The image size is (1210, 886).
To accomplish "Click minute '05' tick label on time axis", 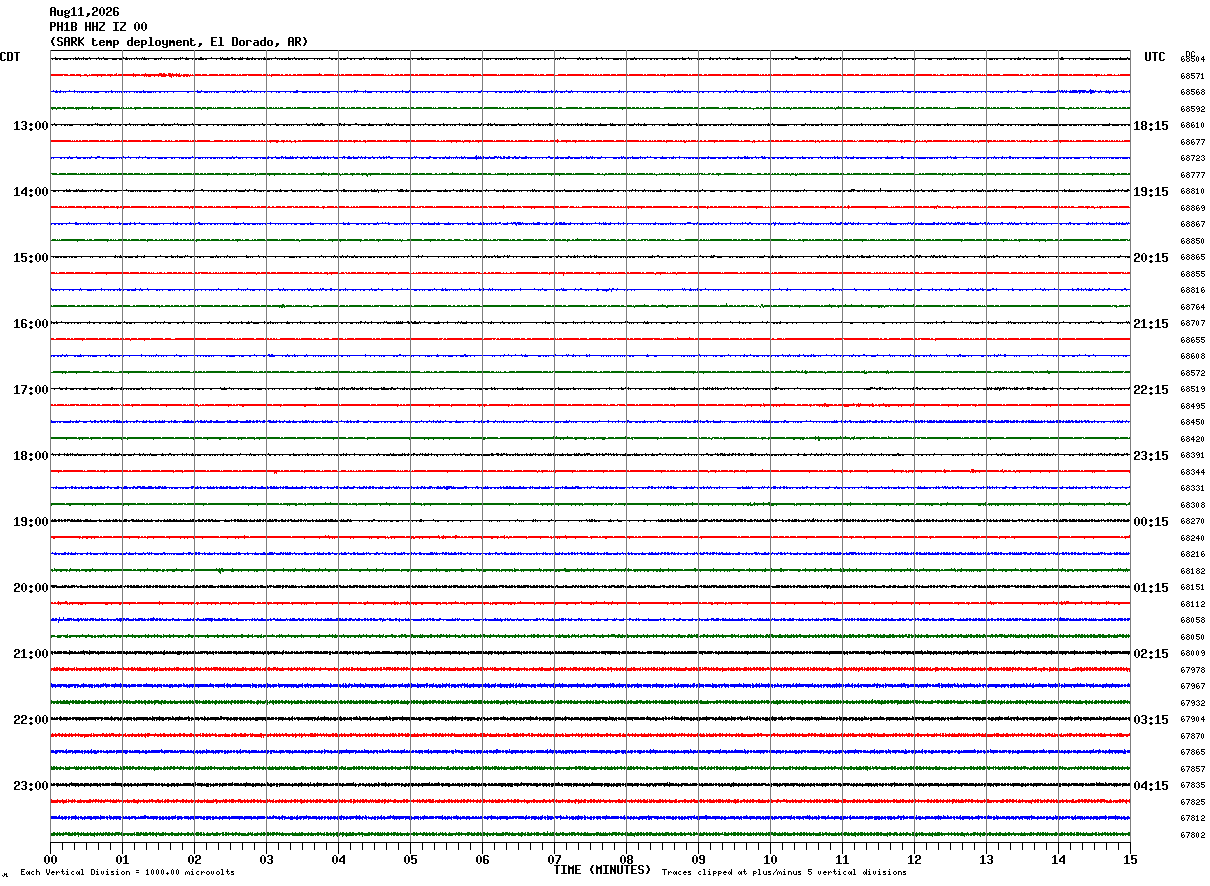I will pos(410,859).
